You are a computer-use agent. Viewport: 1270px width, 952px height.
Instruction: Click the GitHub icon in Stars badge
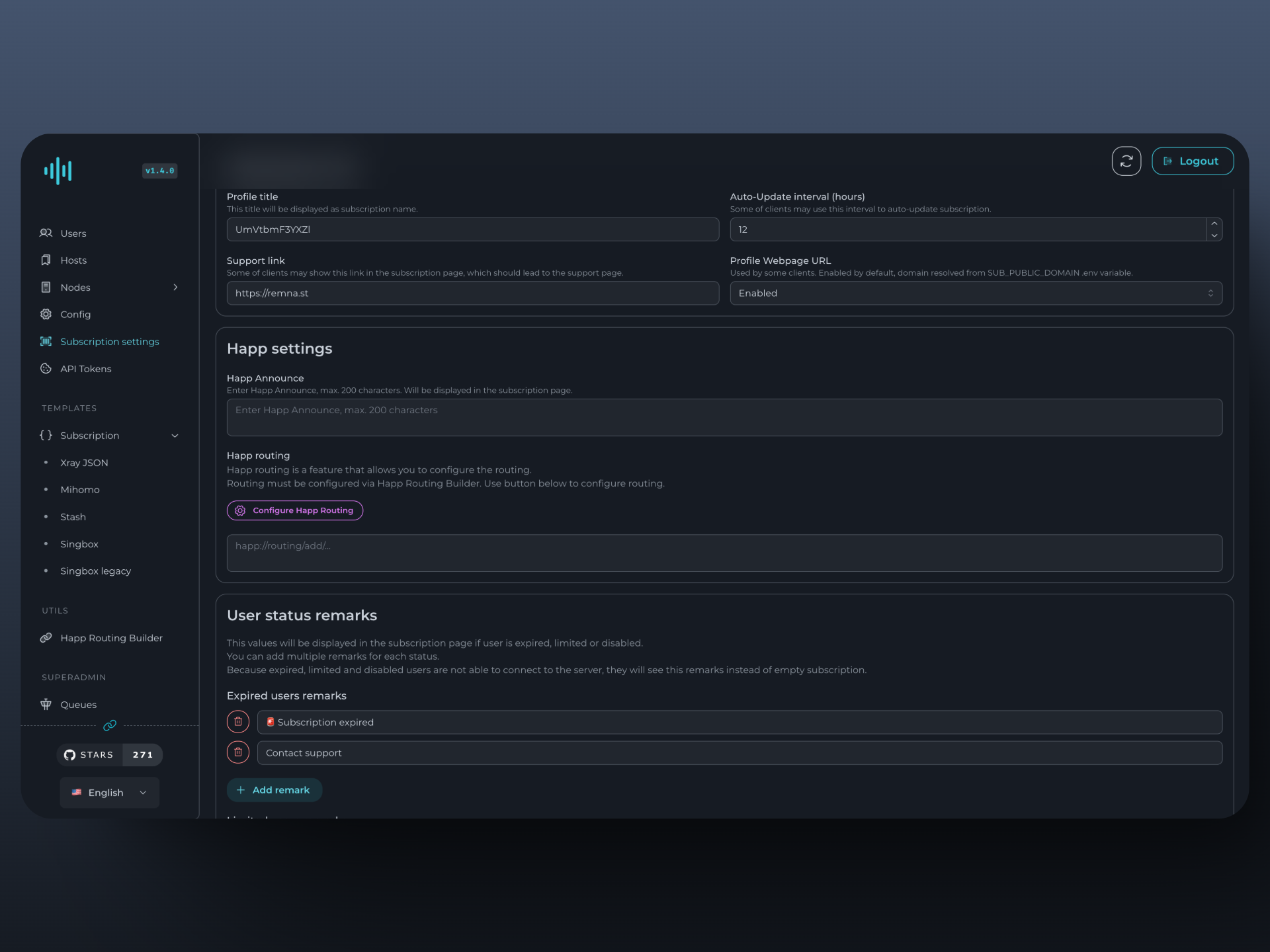click(69, 754)
